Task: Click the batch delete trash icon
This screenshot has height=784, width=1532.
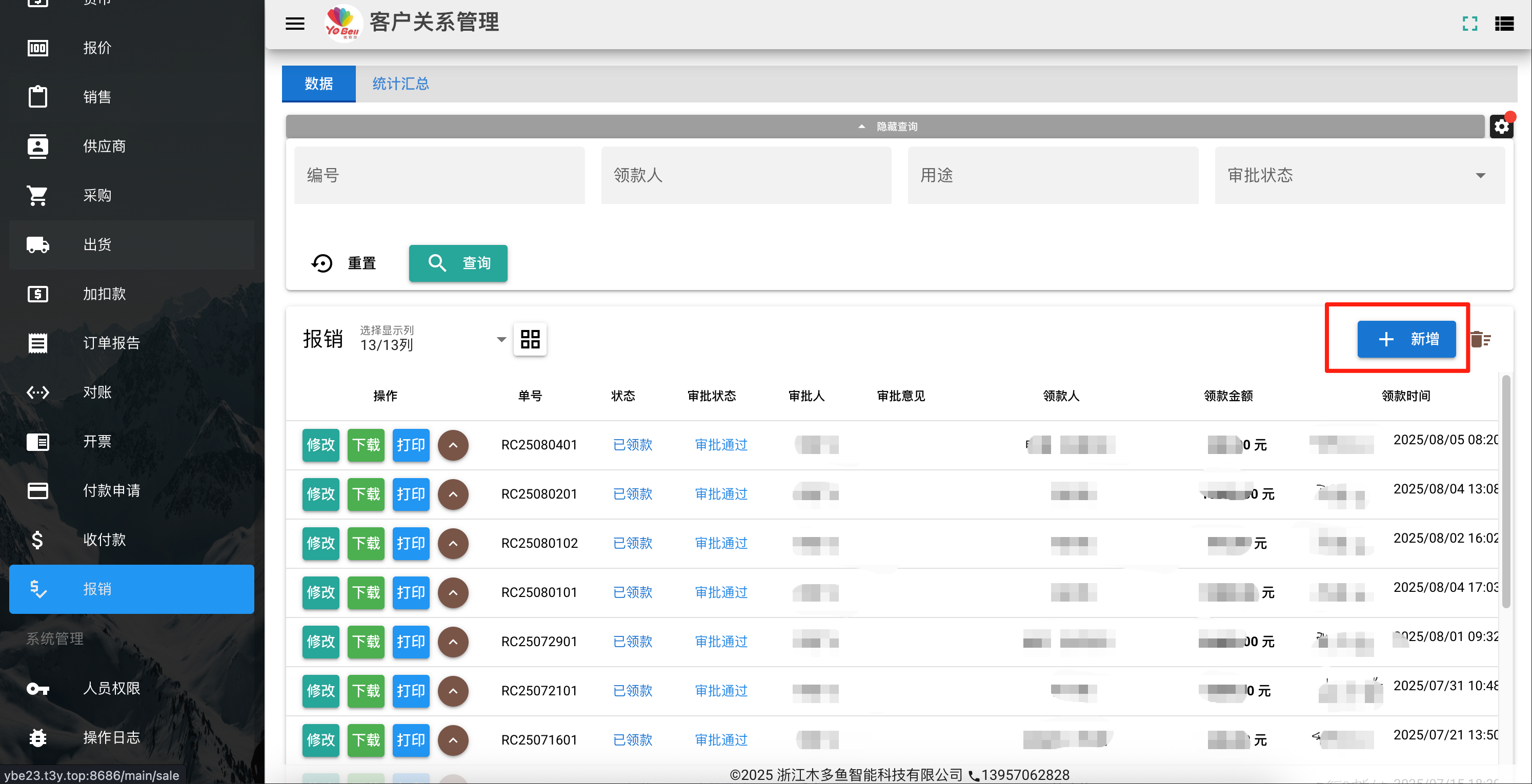Action: click(1481, 339)
